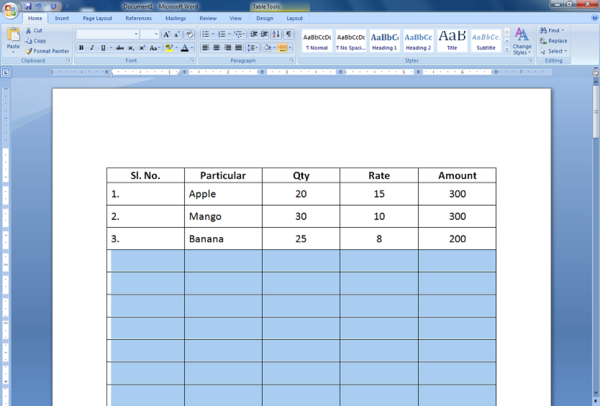Toggle Underline formatting
The image size is (600, 406).
pos(103,48)
